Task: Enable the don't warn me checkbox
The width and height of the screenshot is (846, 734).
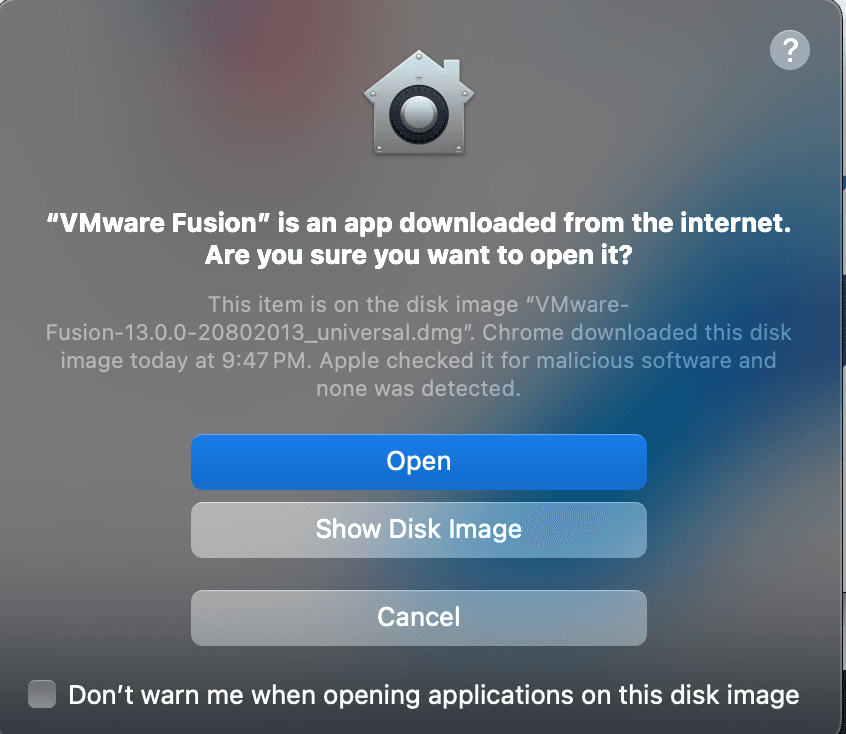Action: [x=42, y=694]
